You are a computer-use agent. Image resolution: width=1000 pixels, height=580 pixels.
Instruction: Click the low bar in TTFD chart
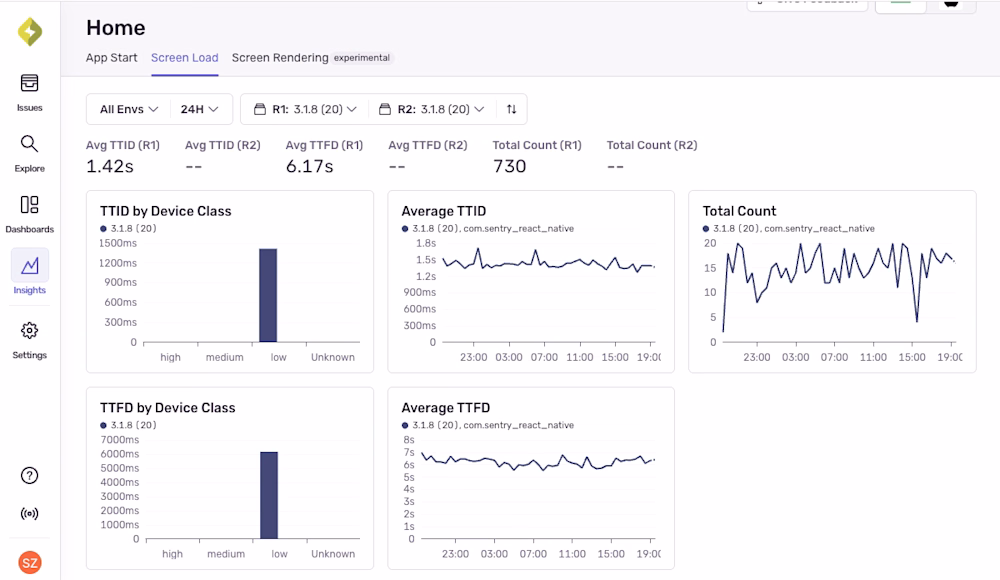[268, 495]
